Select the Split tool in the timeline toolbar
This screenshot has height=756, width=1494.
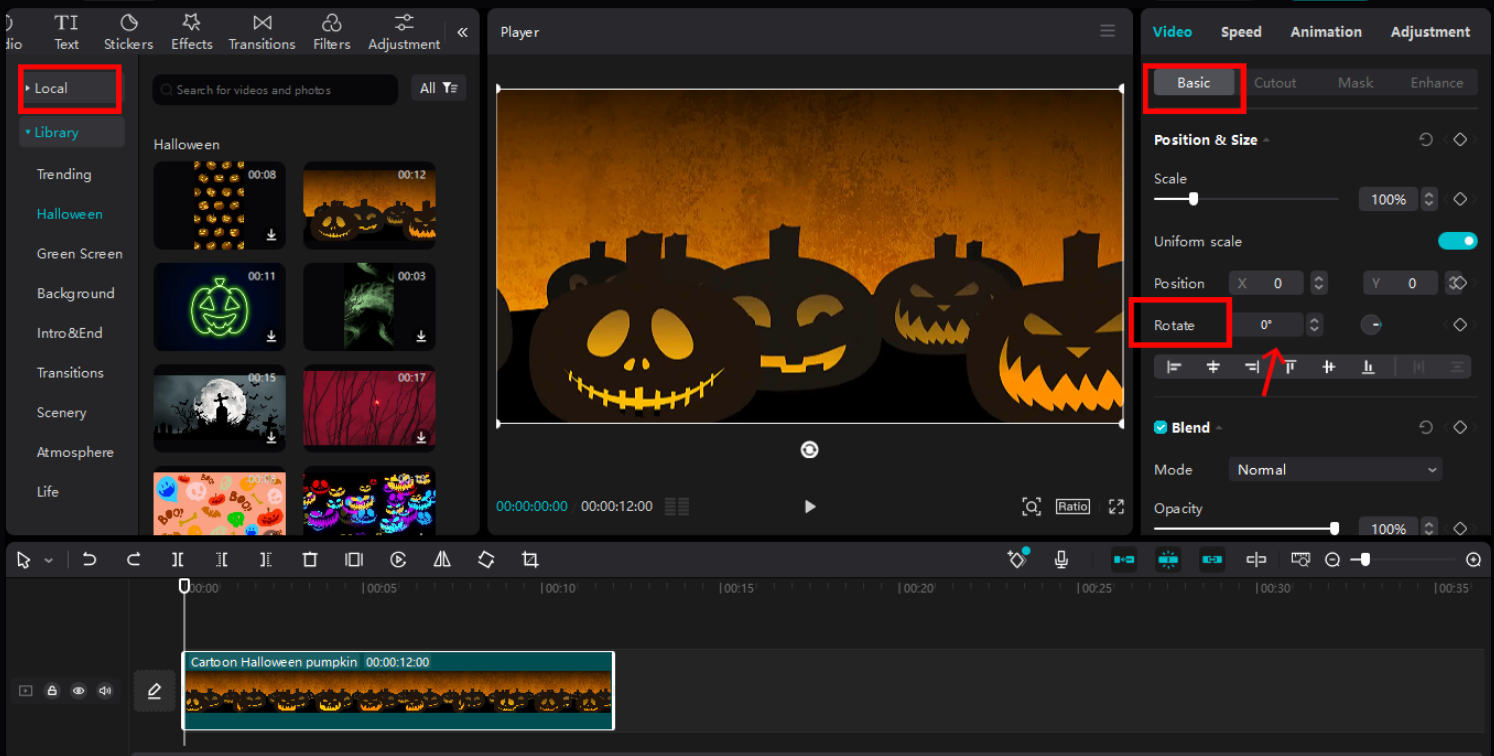tap(178, 559)
